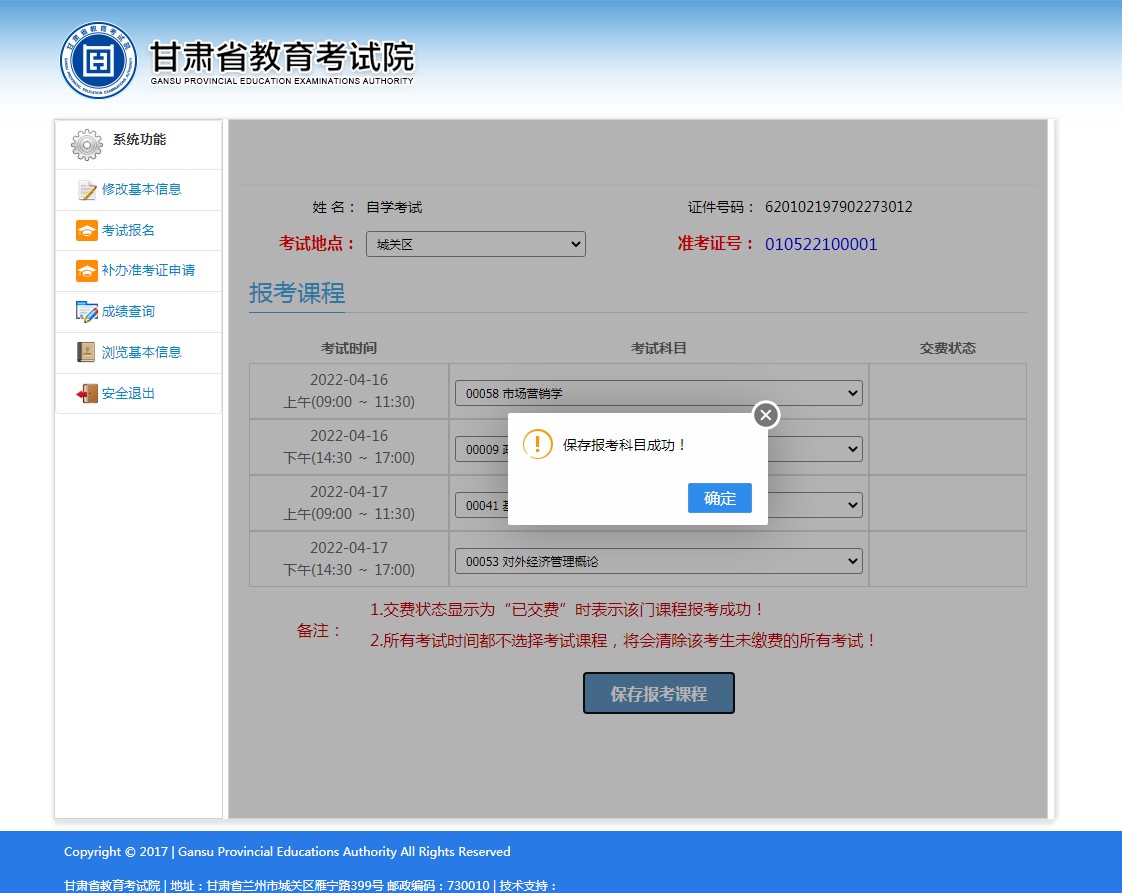This screenshot has height=893, width=1122.
Task: Click the 保存报考课程 save button
Action: [x=658, y=693]
